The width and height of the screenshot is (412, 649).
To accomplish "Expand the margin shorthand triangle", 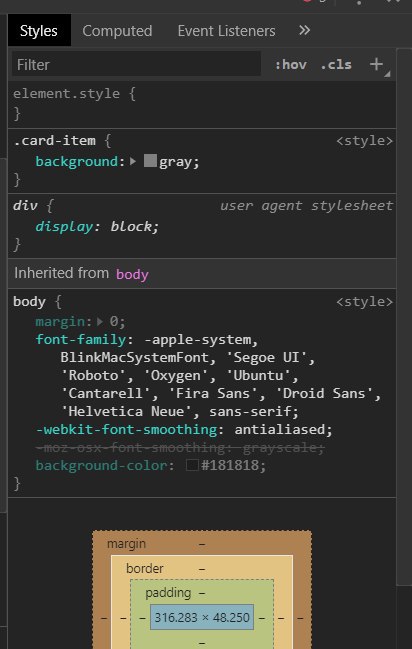I will (x=100, y=321).
